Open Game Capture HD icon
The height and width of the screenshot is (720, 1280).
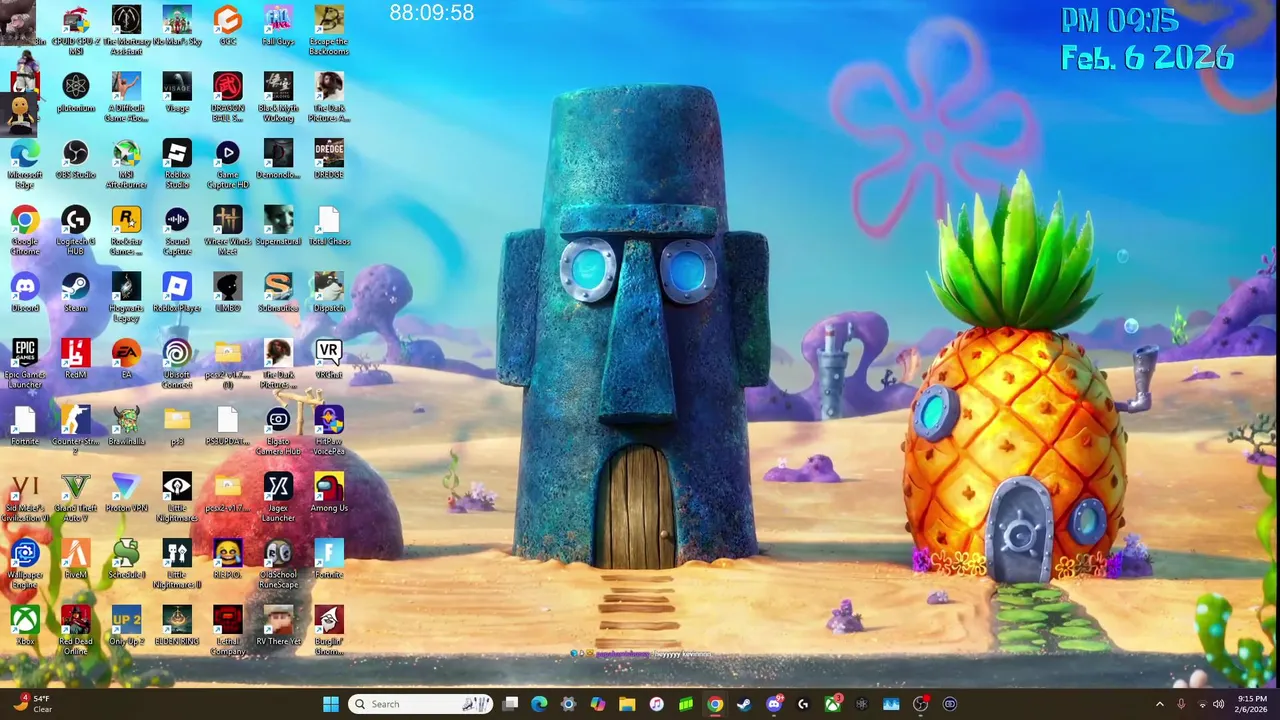coord(228,164)
